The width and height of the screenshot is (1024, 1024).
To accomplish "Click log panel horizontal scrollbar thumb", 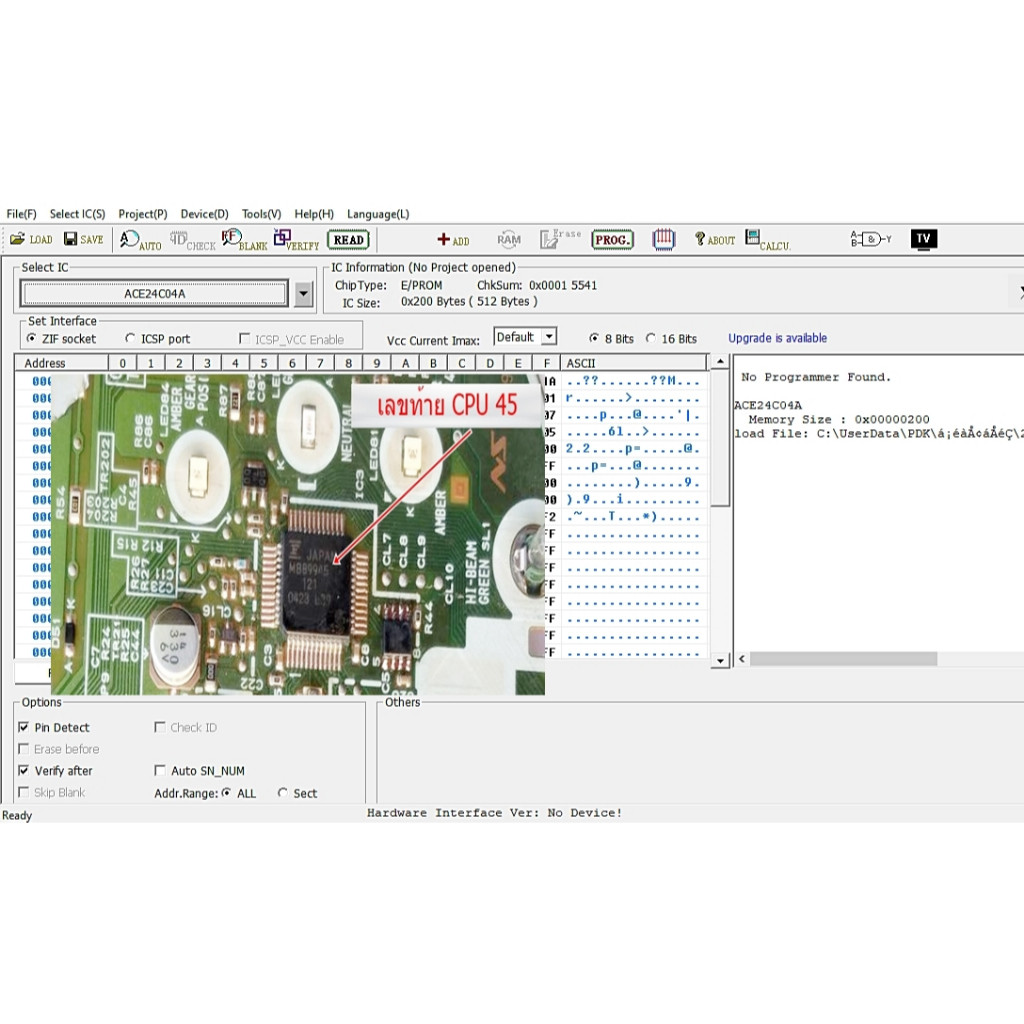I will pyautogui.click(x=843, y=659).
